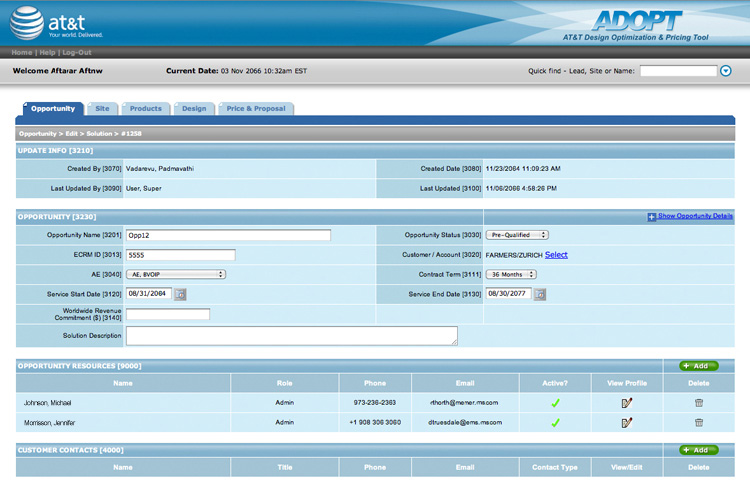750x485 pixels.
Task: Click the Quick find go arrow icon
Action: coord(726,71)
